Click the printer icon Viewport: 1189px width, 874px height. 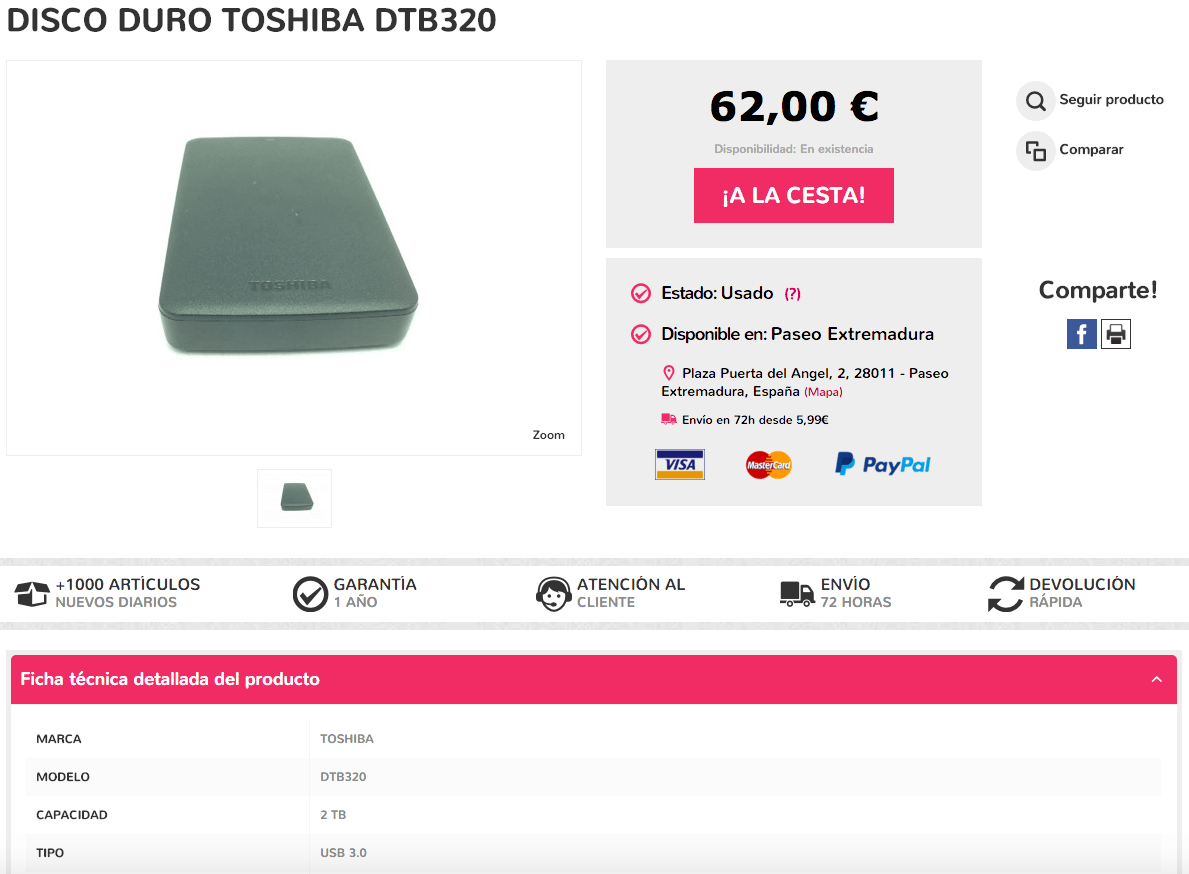[1116, 334]
